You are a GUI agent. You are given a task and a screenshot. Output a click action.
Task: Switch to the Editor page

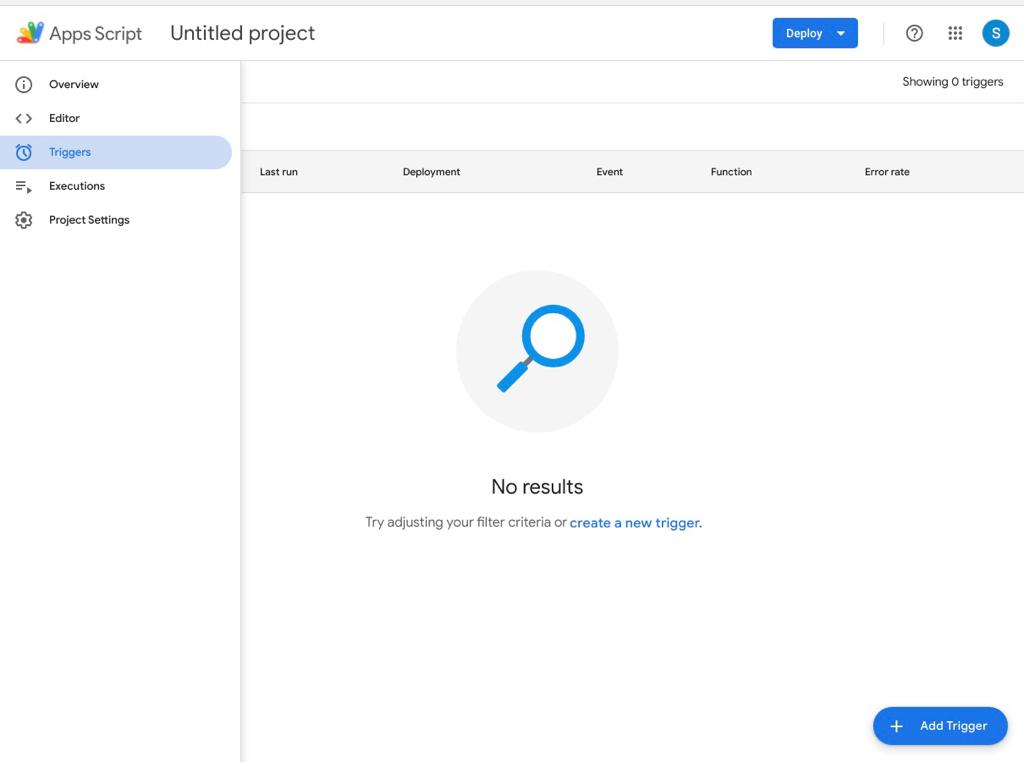(64, 119)
